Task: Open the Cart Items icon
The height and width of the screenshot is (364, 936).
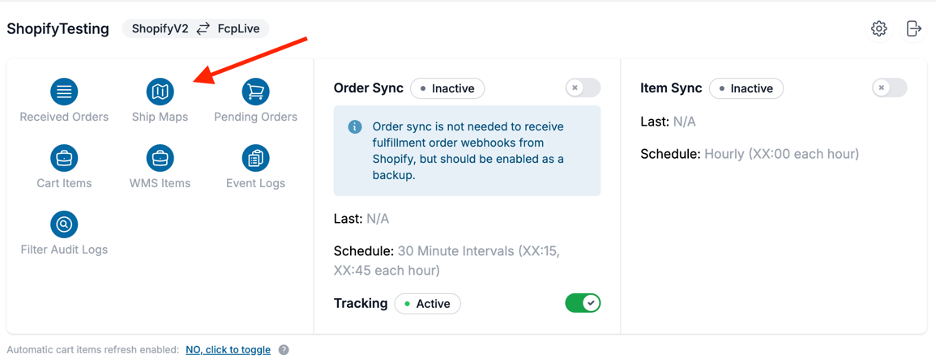Action: pos(64,158)
